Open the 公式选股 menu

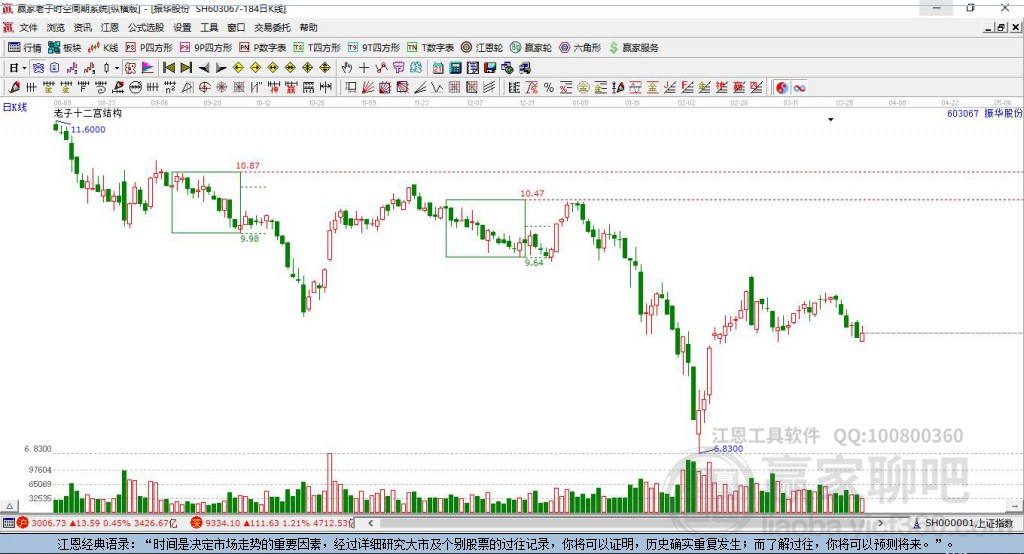[x=146, y=27]
